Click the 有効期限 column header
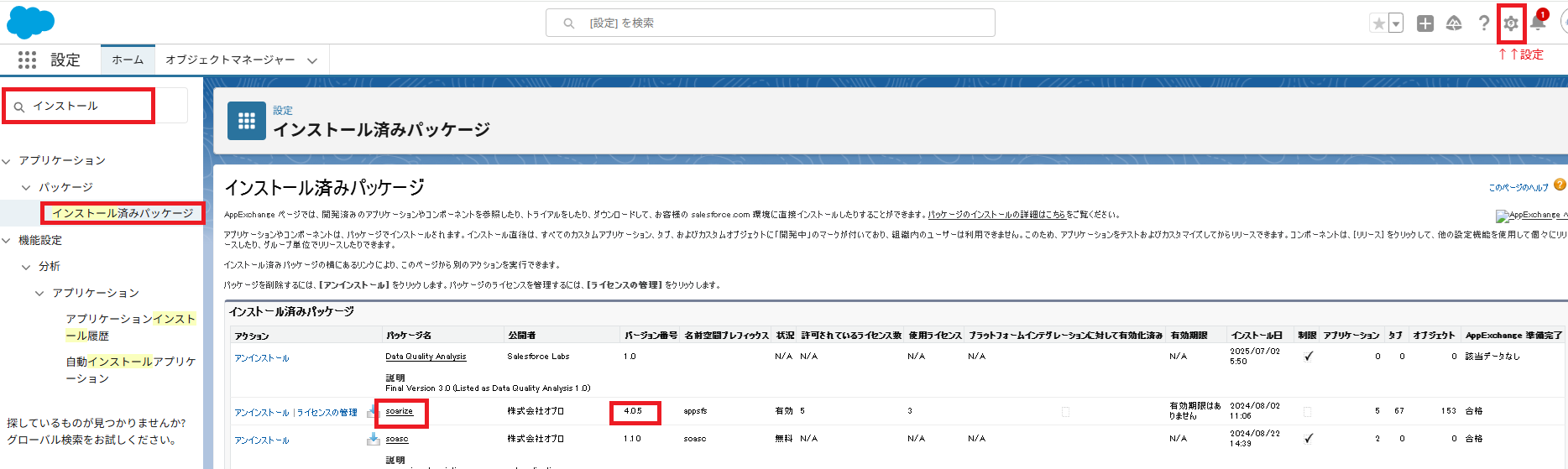 [1189, 336]
